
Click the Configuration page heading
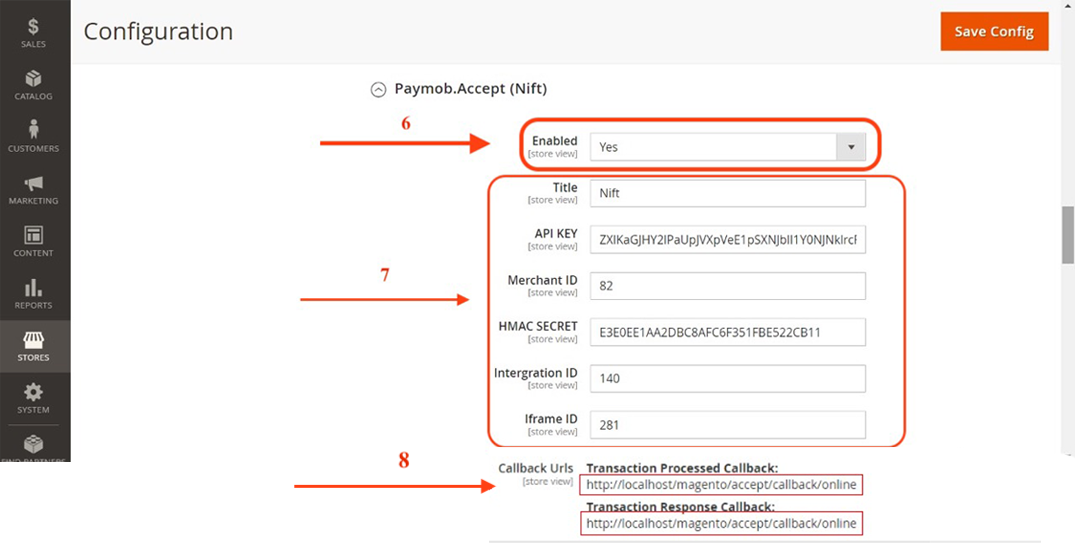[158, 32]
